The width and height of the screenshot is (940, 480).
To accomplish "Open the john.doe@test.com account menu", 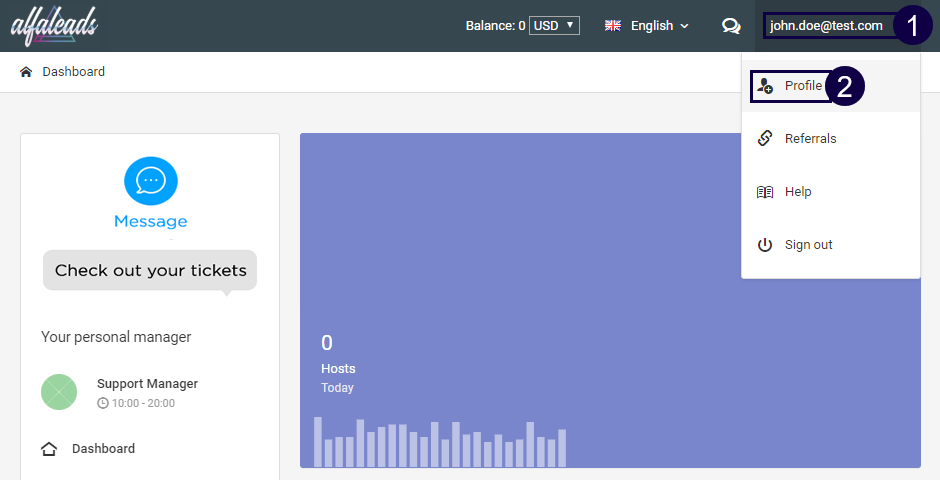I will coord(826,26).
